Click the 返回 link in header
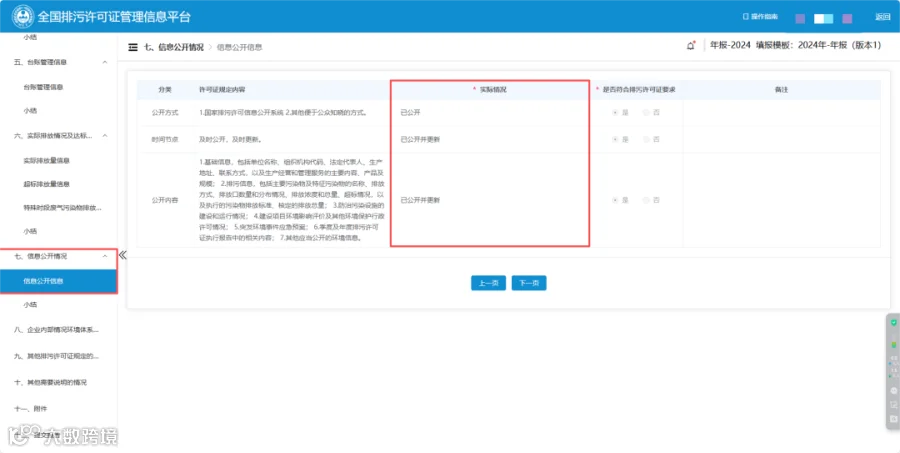Viewport: 900px width, 453px height. tap(883, 17)
